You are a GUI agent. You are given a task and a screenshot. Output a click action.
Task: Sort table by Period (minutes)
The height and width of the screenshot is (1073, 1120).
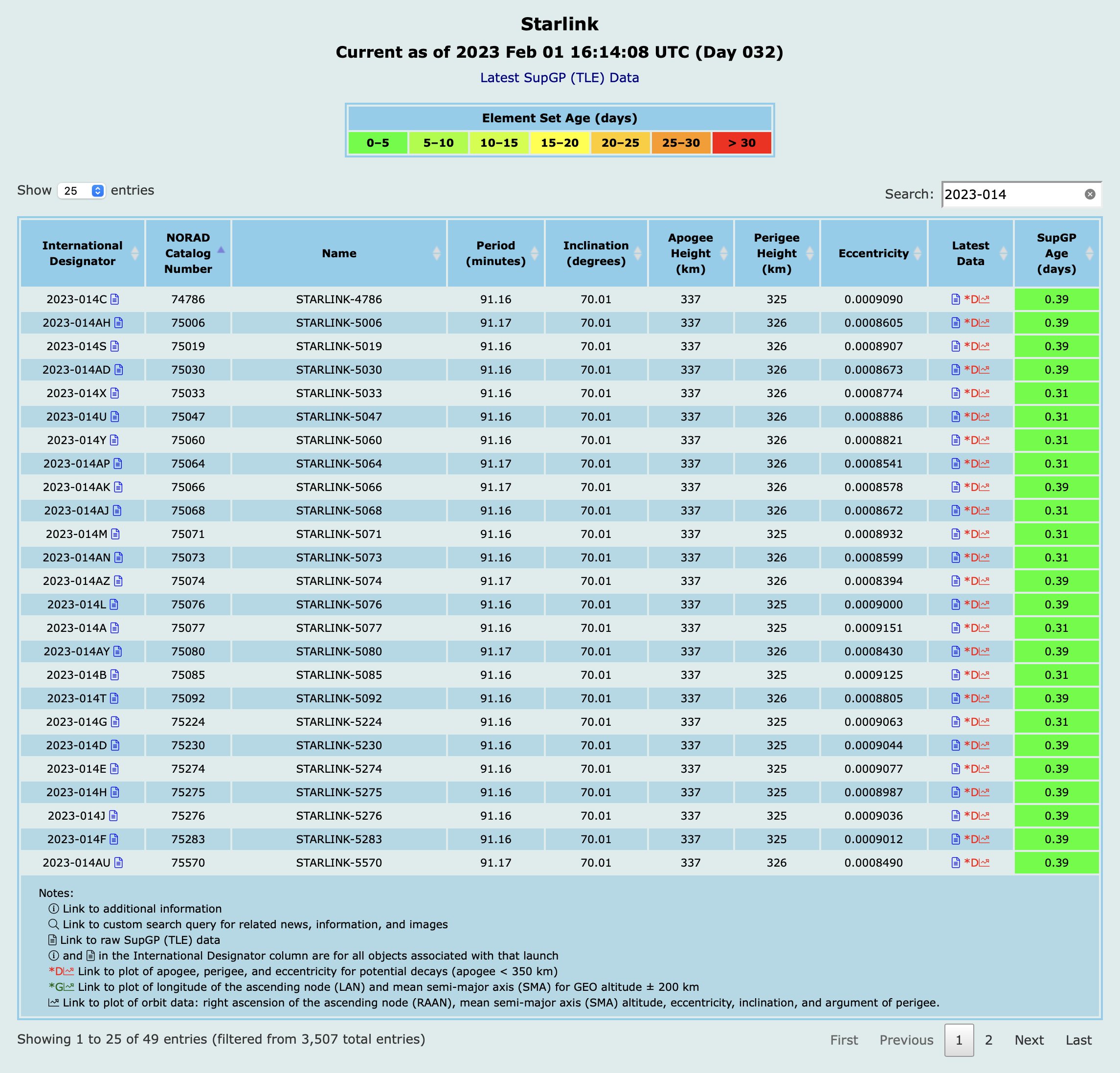coord(495,253)
